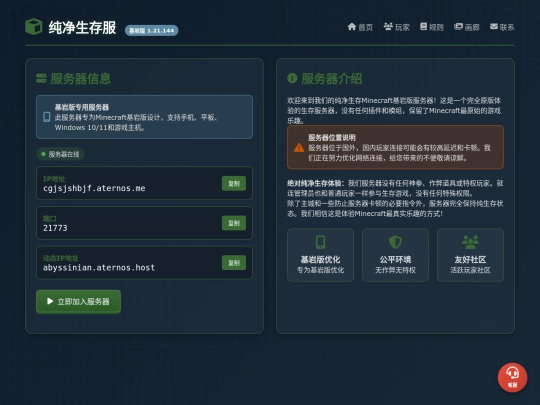Click the cgjsjshbjf.aternos.me address text
The width and height of the screenshot is (540, 405).
point(94,188)
